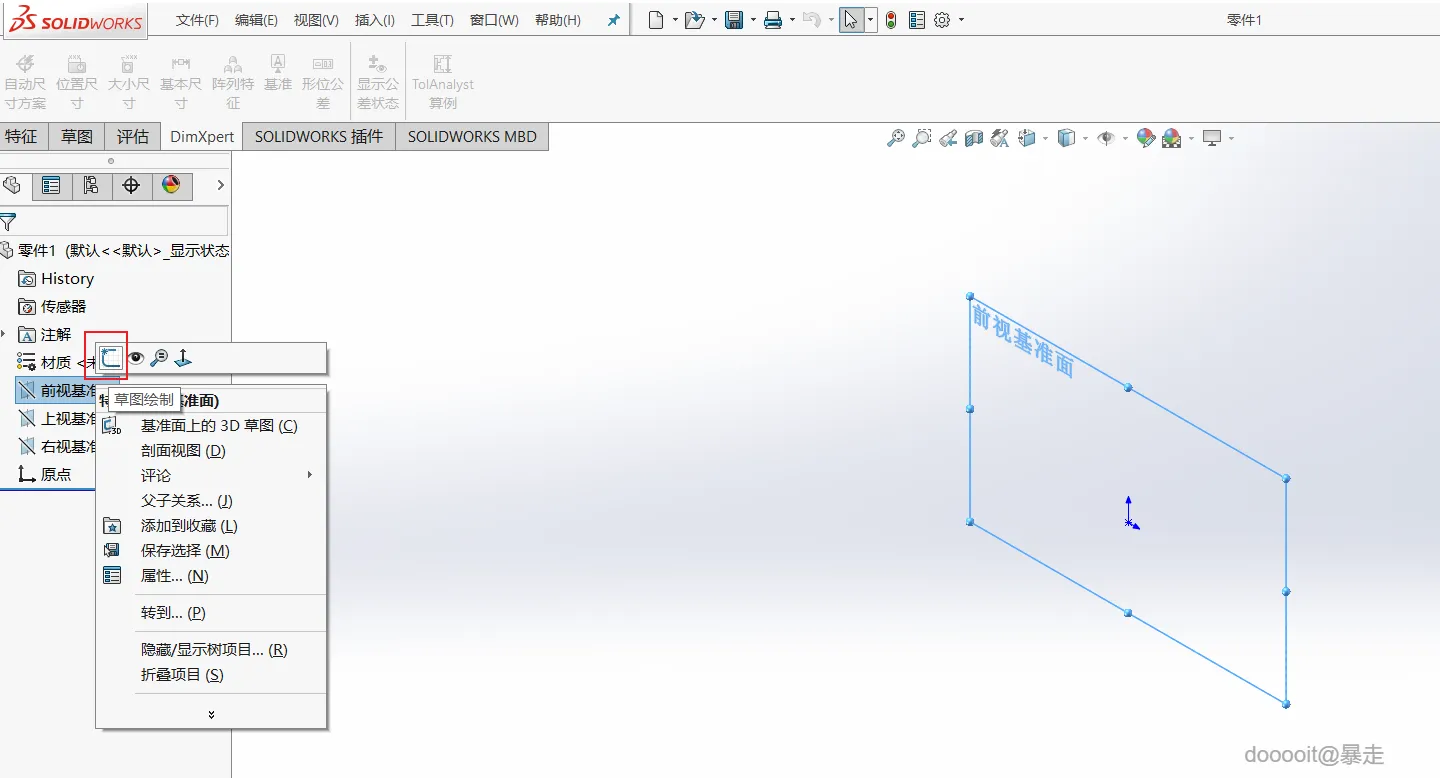This screenshot has height=778, width=1440.
Task: Switch to the SOLIDWORKS MBD tab
Action: (472, 137)
